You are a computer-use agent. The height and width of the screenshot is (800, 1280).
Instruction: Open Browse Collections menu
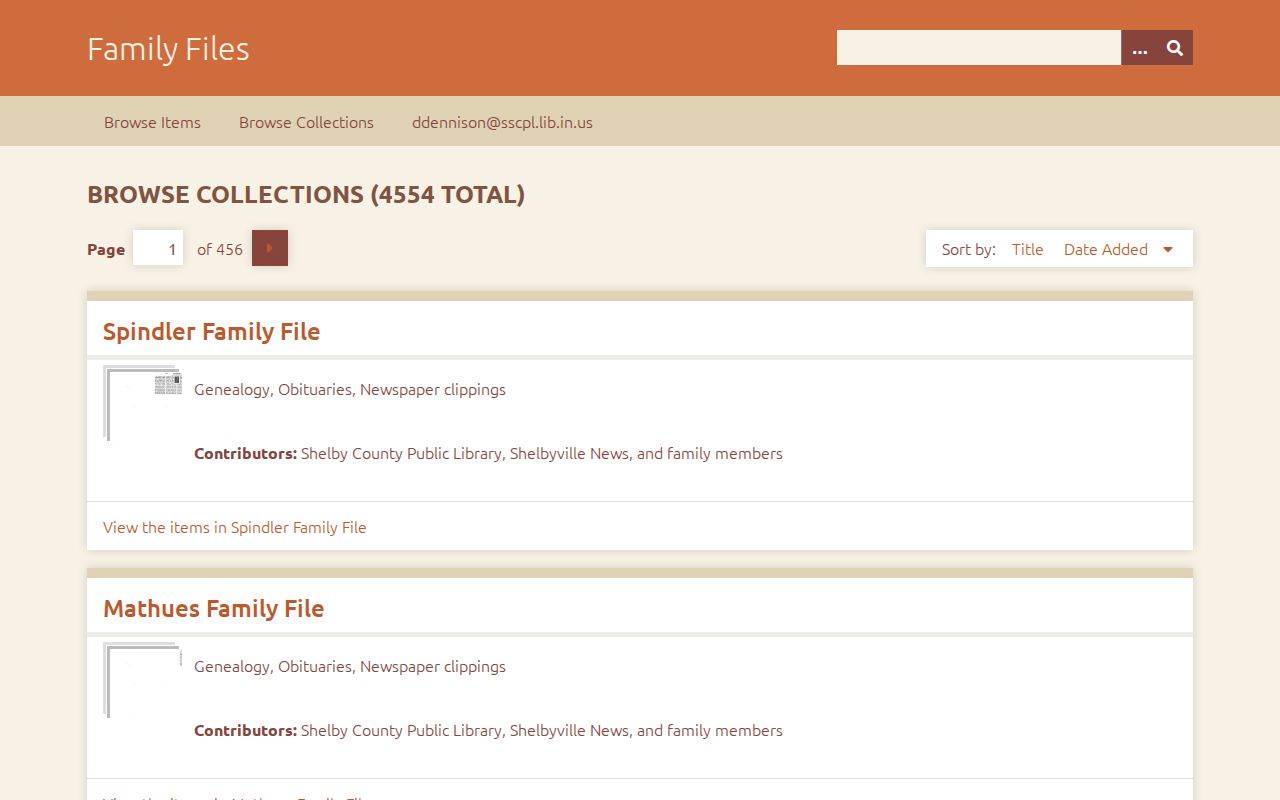point(306,122)
